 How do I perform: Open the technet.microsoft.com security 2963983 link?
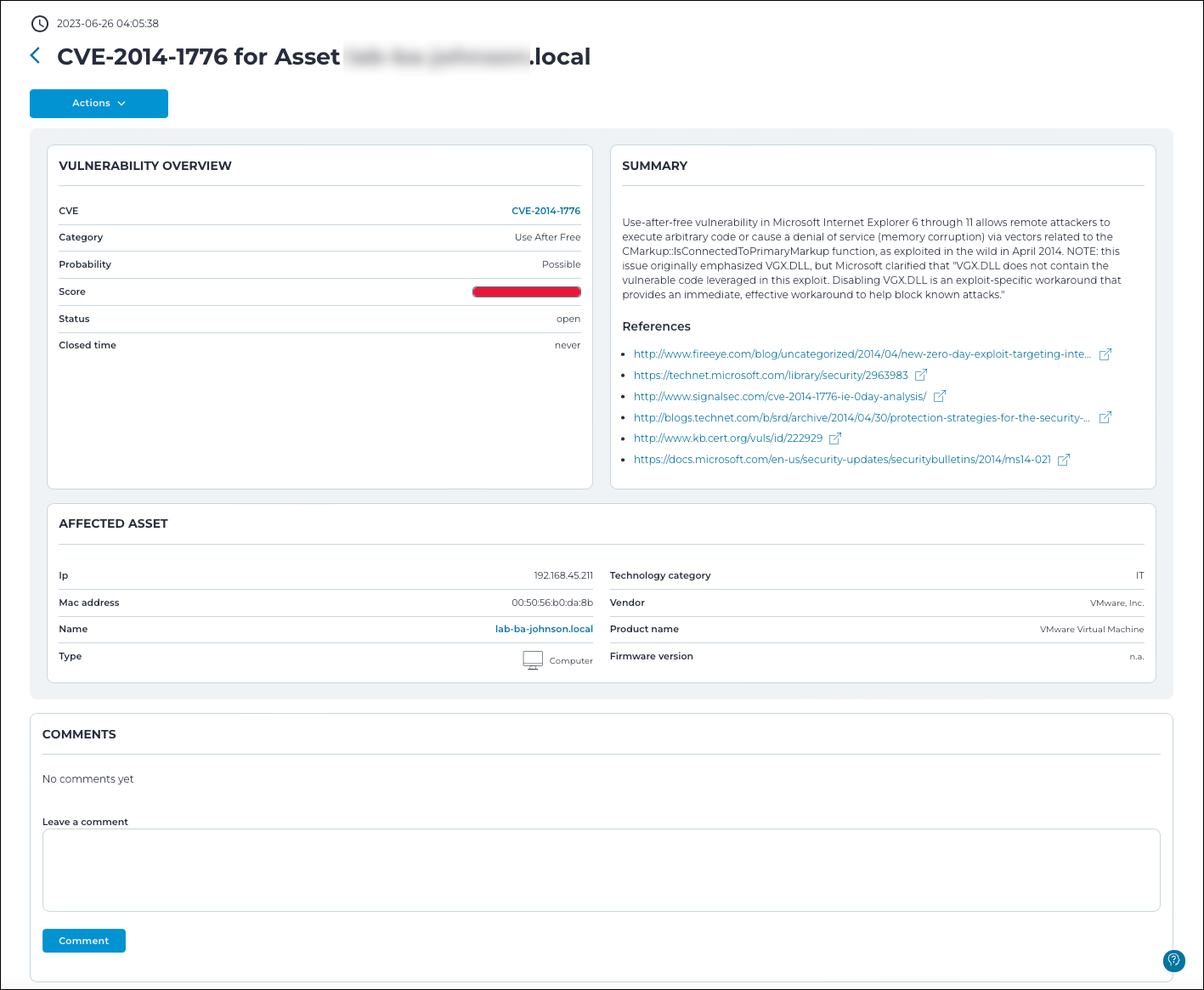[x=771, y=375]
